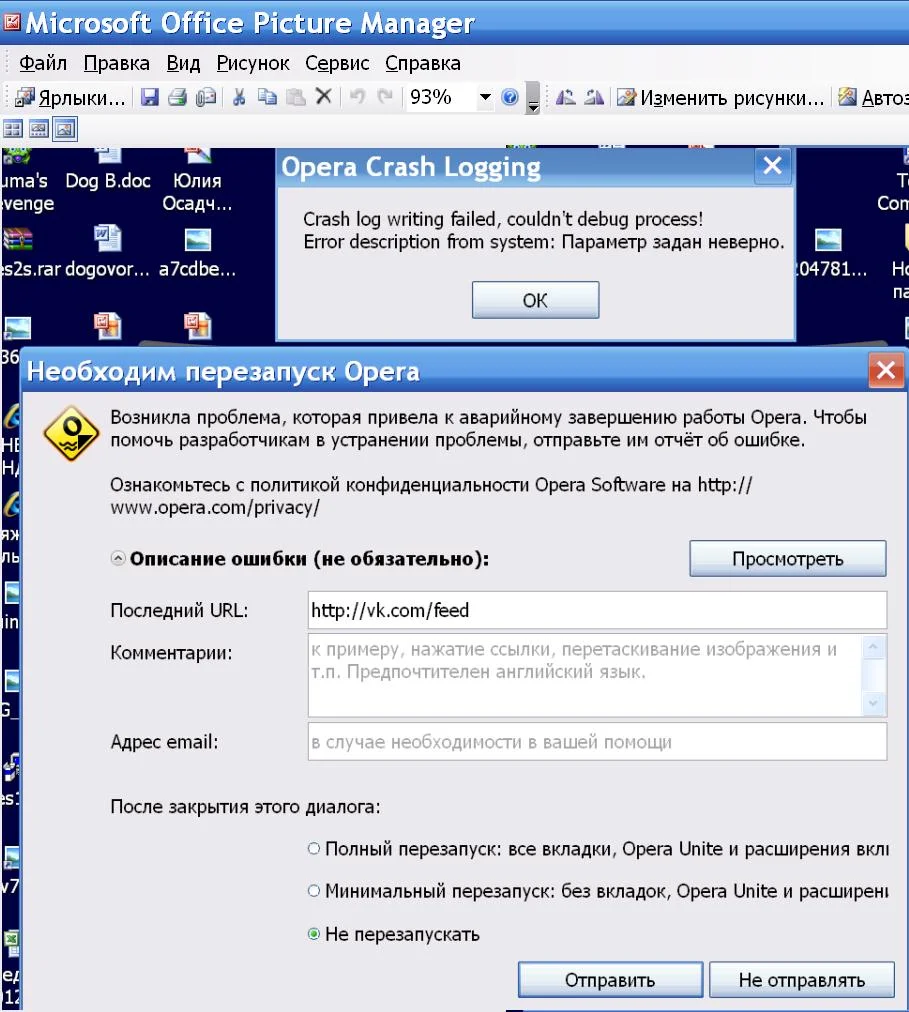
Task: Open the Ярлыки shortcuts button
Action: pyautogui.click(x=70, y=97)
